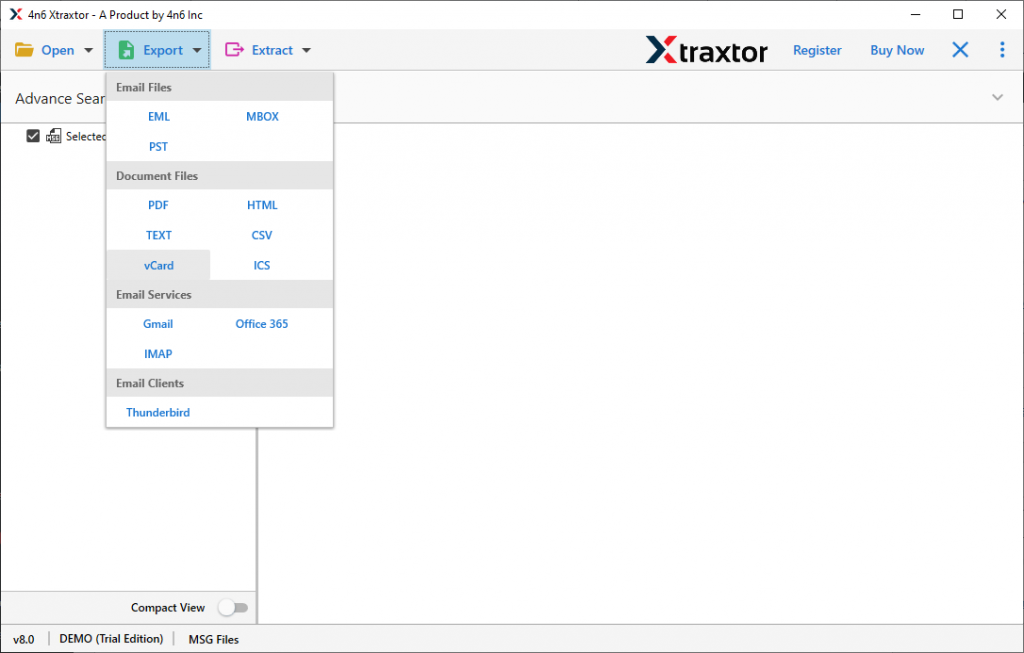Click the app icon in the title bar
1024x653 pixels.
14,14
